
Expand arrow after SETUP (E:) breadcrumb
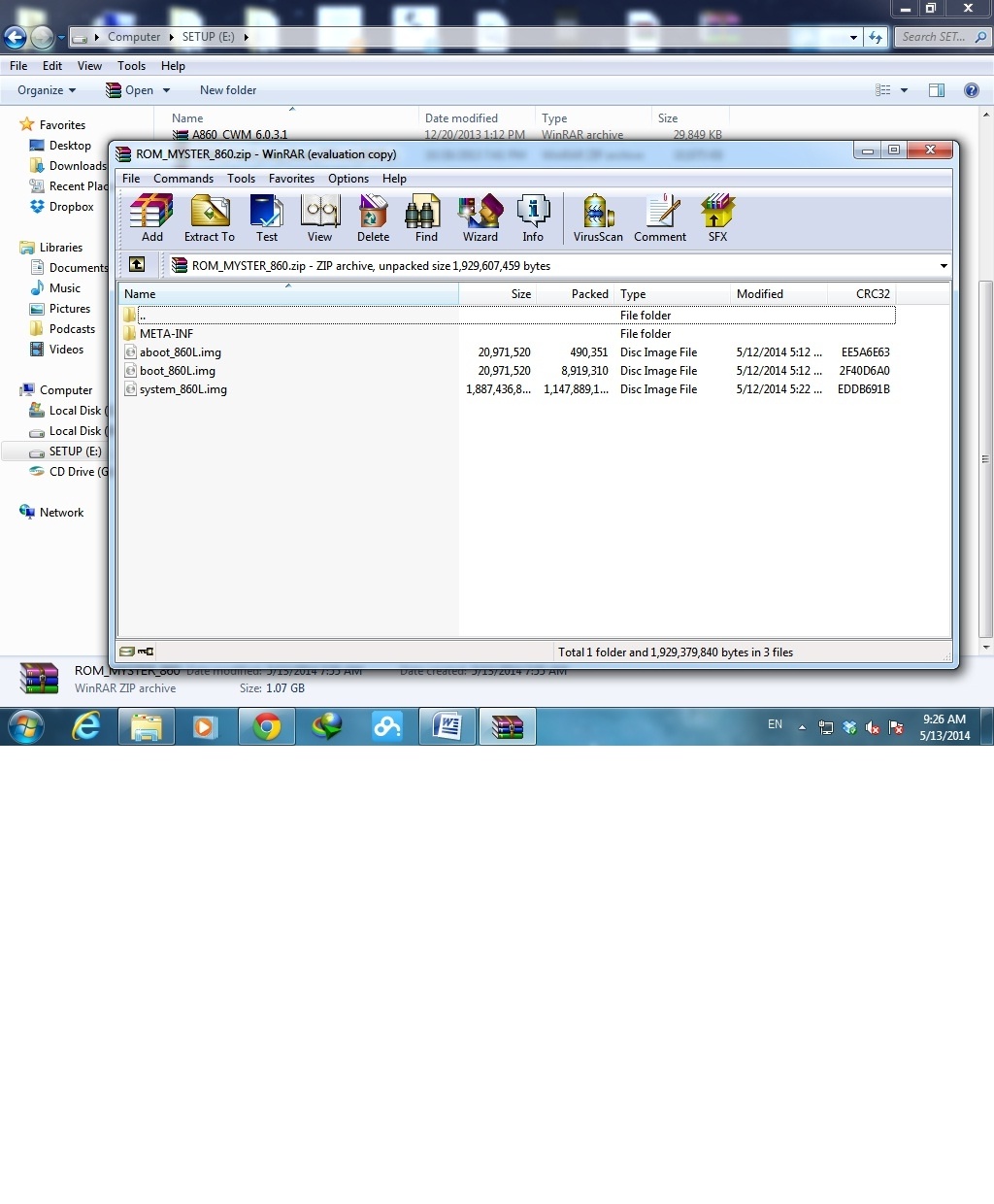pos(247,37)
